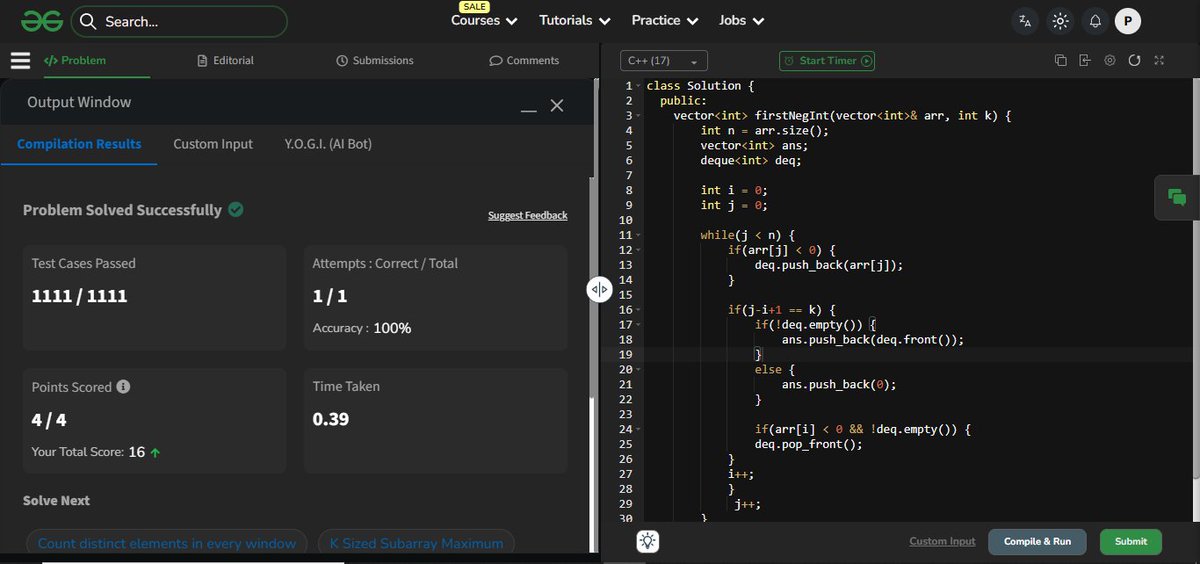Click the panel splitter handle icon

click(x=599, y=290)
